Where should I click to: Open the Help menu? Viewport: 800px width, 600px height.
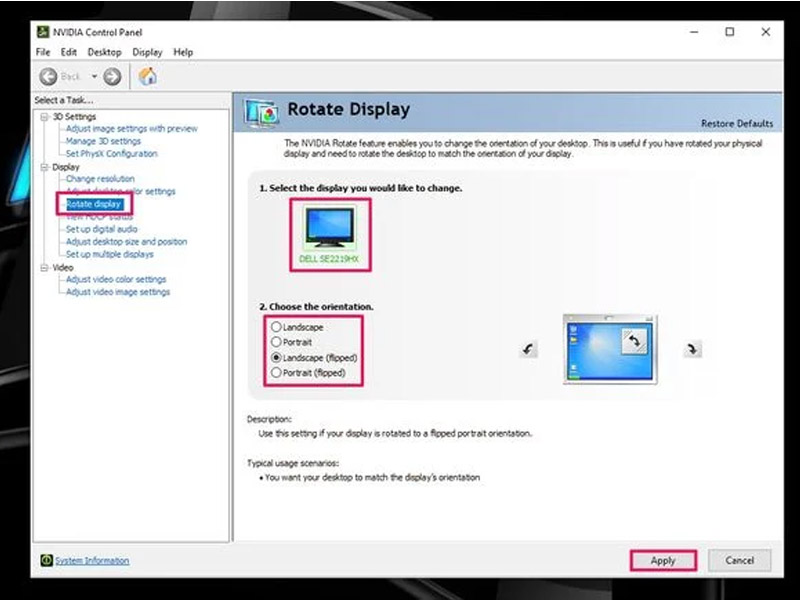pyautogui.click(x=183, y=52)
